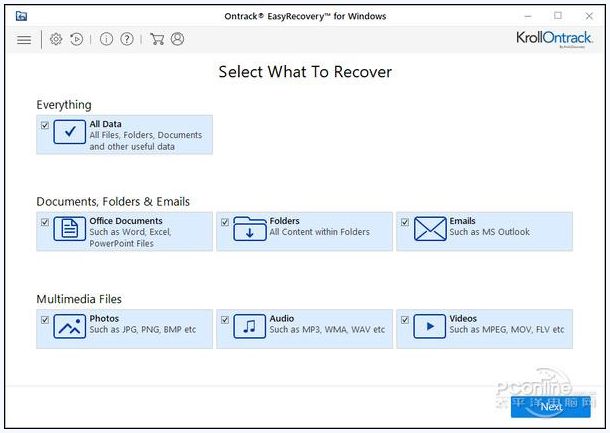The image size is (610, 433).
Task: Click the Office Documents page icon
Action: [70, 229]
